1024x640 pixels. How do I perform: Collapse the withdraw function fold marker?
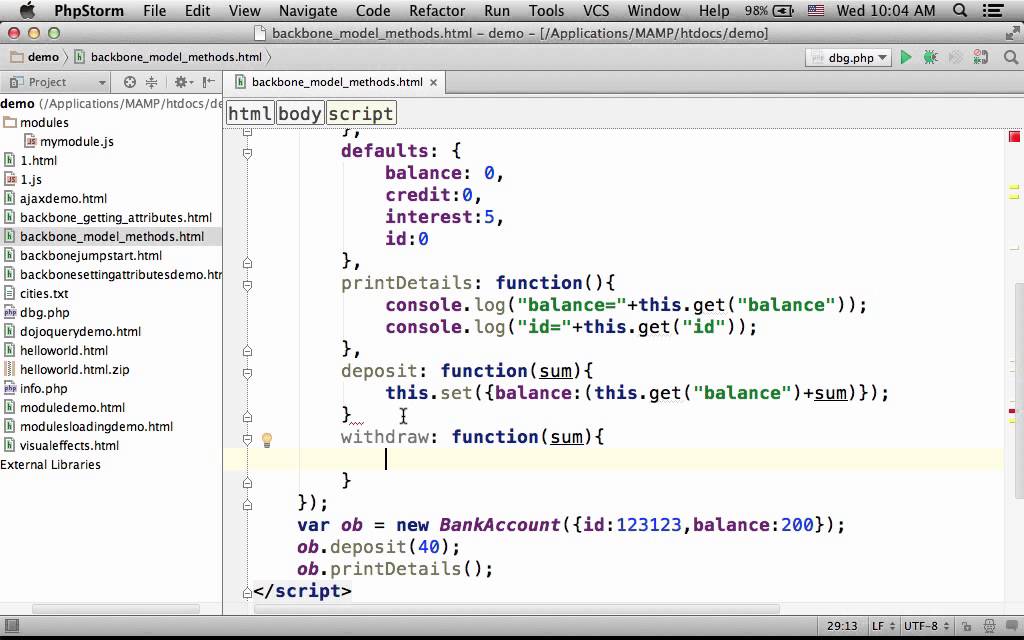248,440
